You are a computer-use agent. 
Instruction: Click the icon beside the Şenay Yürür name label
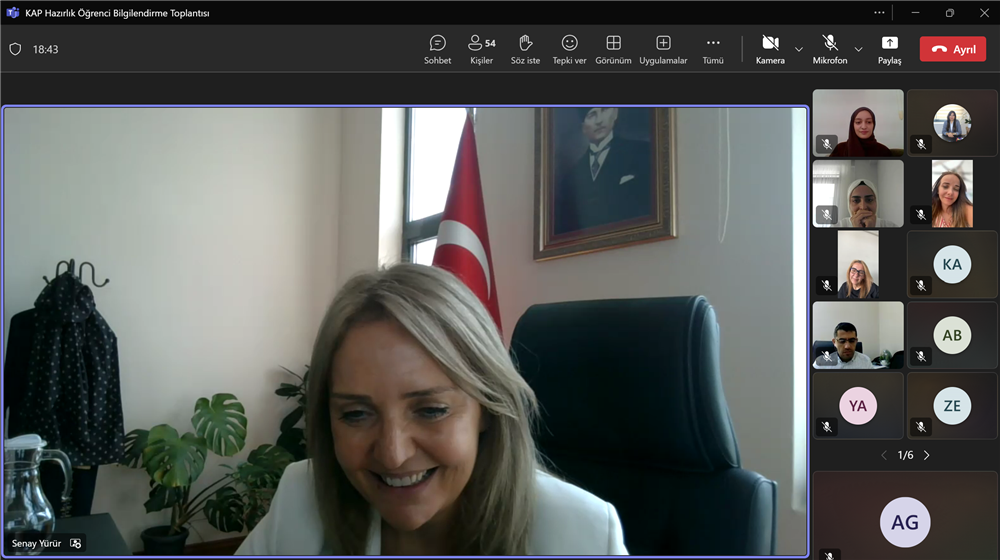[x=75, y=544]
